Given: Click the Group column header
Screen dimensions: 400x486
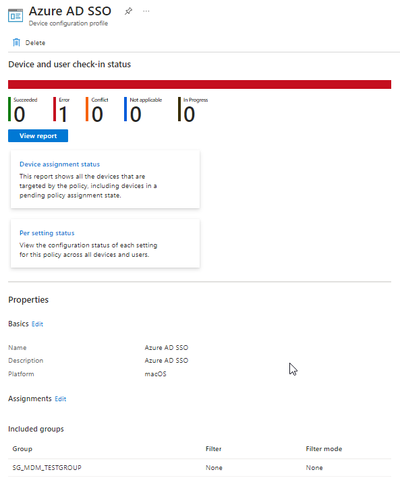Looking at the screenshot, I should coord(22,449).
